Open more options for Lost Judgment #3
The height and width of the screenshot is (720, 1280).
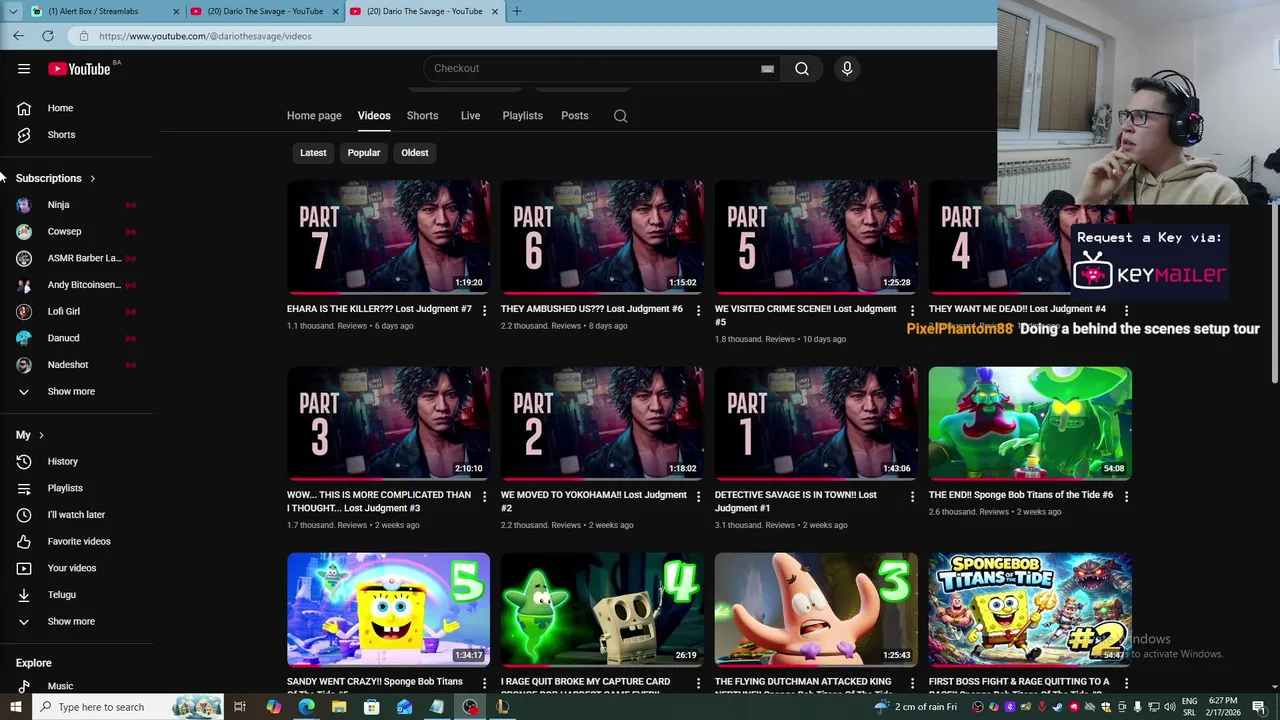tap(484, 497)
